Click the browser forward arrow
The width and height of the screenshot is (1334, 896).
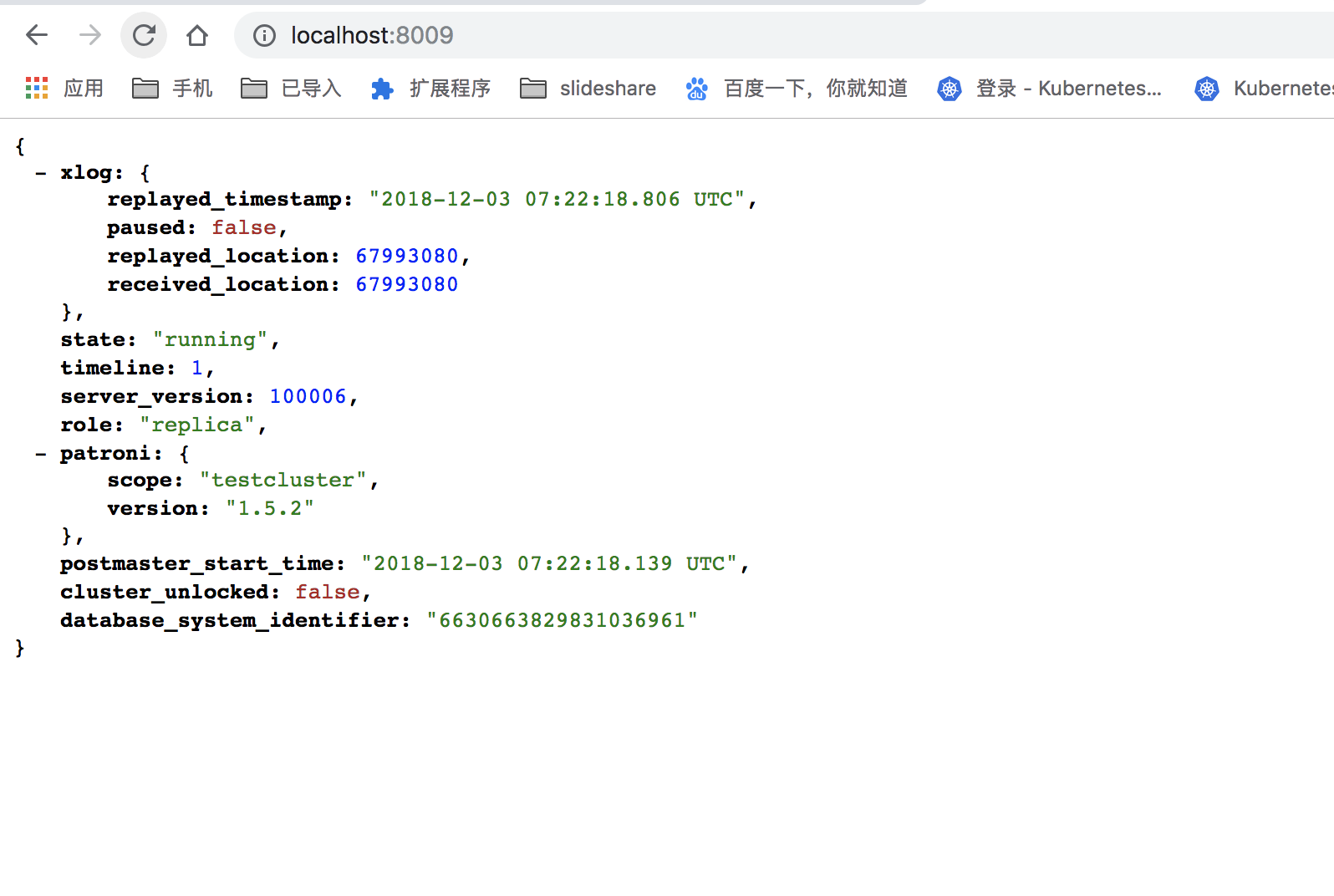[x=89, y=35]
